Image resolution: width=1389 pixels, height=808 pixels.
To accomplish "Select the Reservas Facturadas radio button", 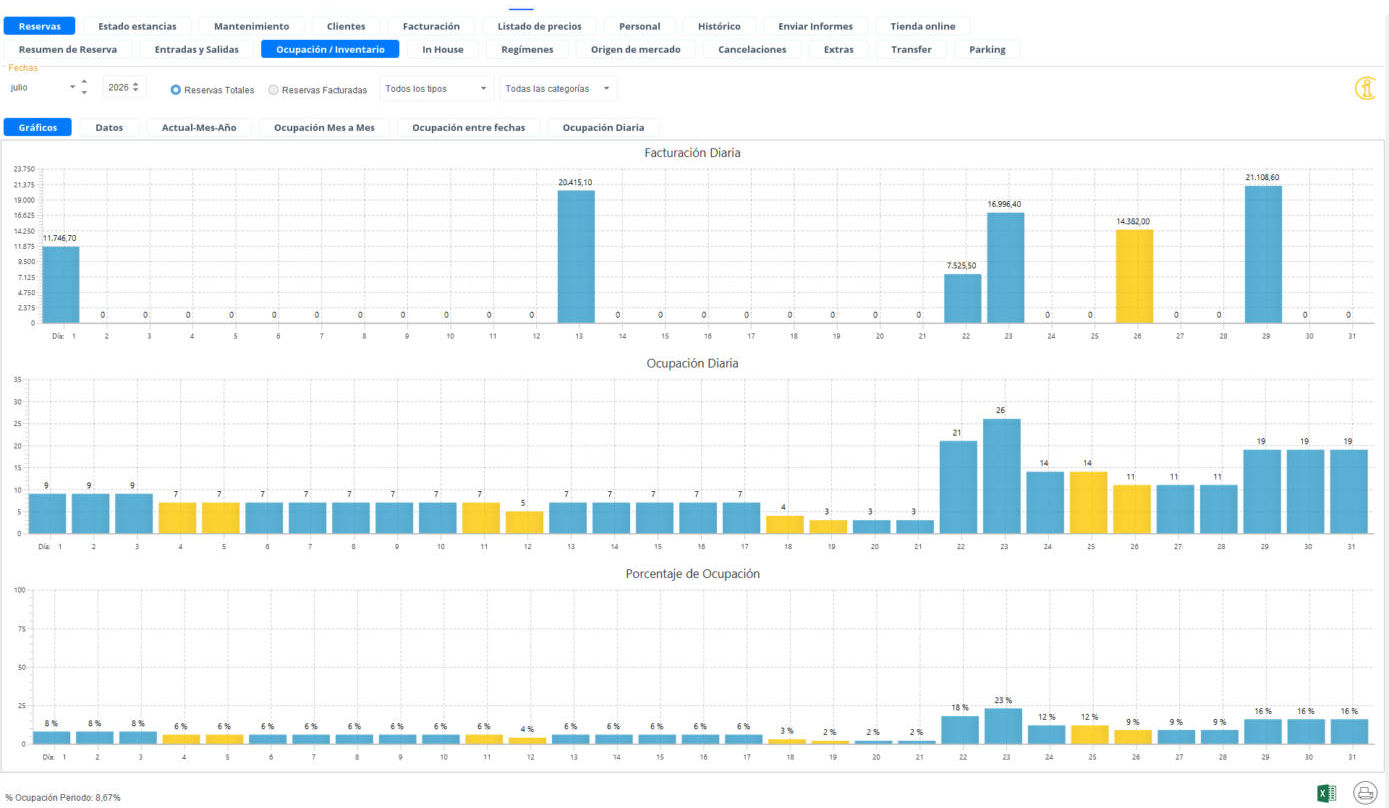I will pyautogui.click(x=273, y=89).
